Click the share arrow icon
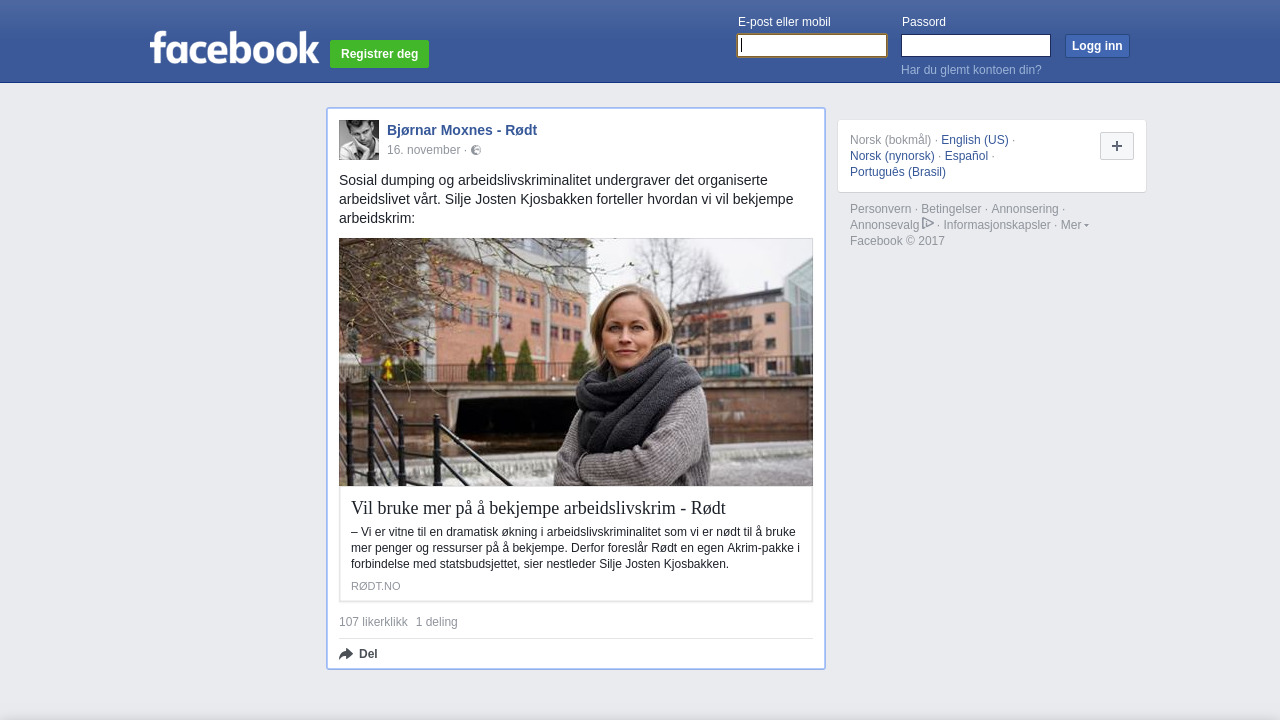 346,654
